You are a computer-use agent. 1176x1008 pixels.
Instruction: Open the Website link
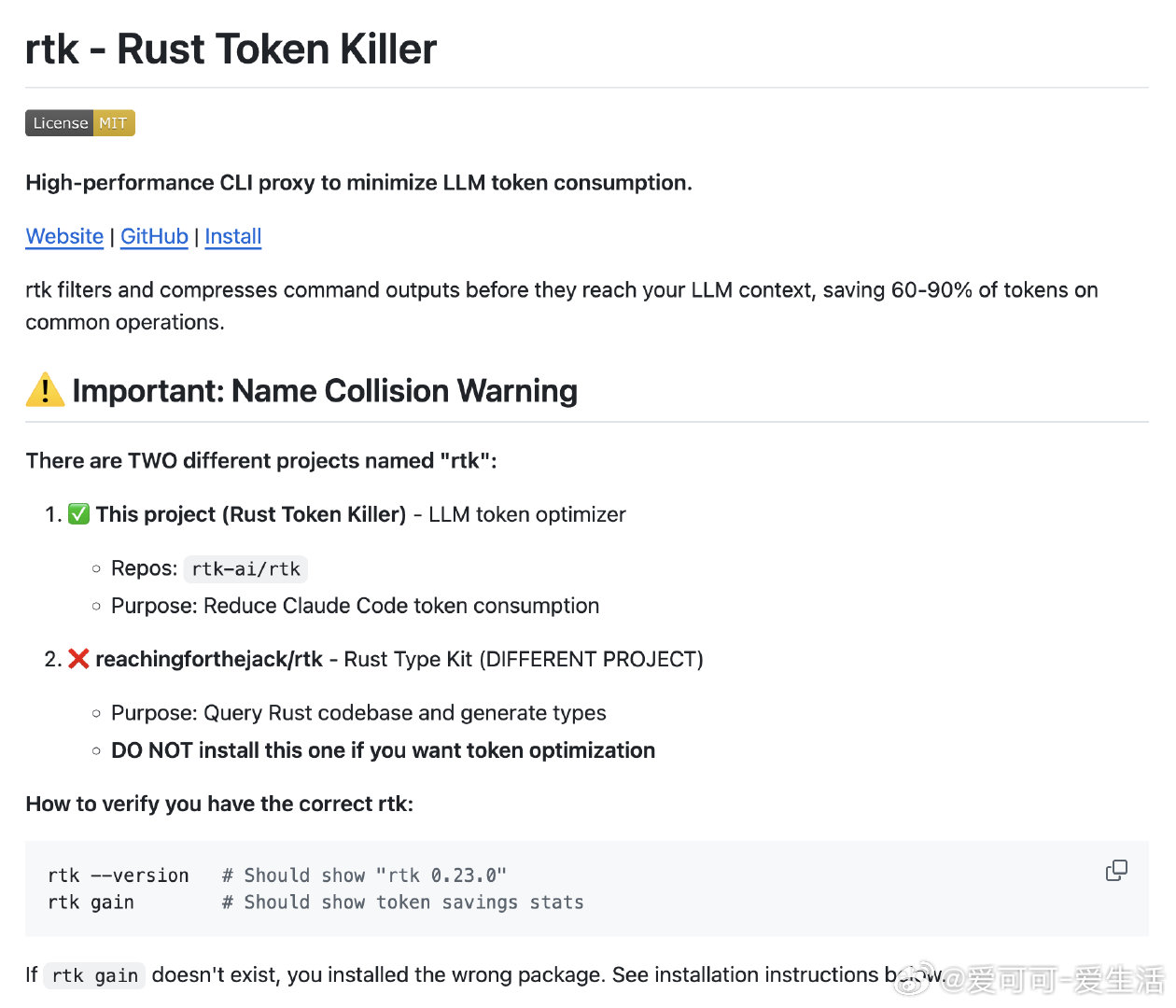pyautogui.click(x=64, y=236)
